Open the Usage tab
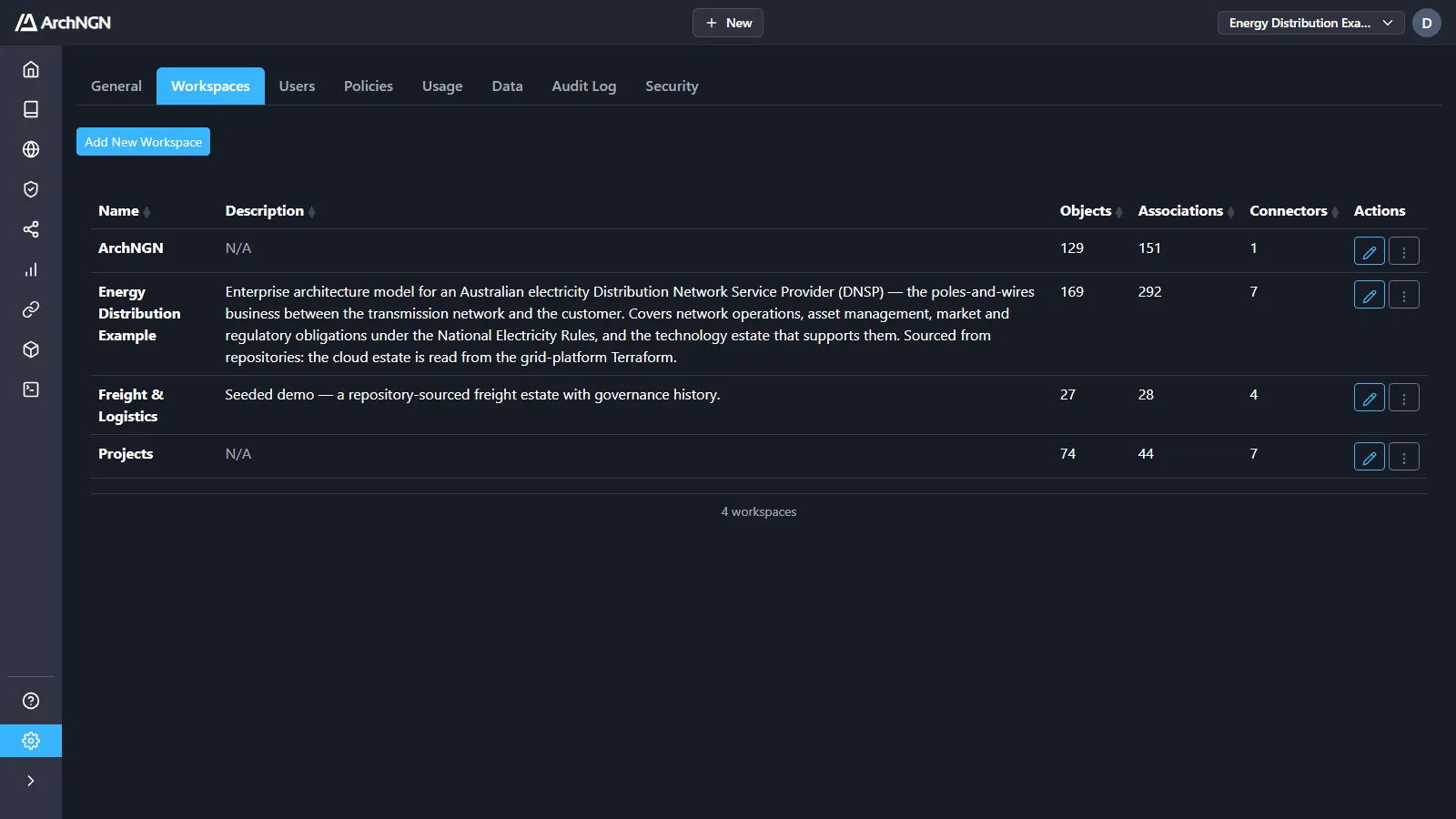 pyautogui.click(x=442, y=86)
